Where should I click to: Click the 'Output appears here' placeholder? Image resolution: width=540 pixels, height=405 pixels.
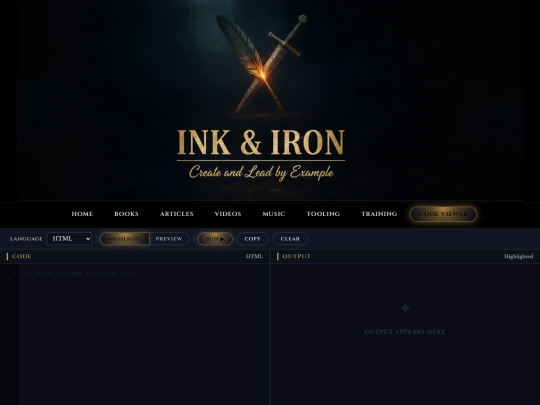405,332
